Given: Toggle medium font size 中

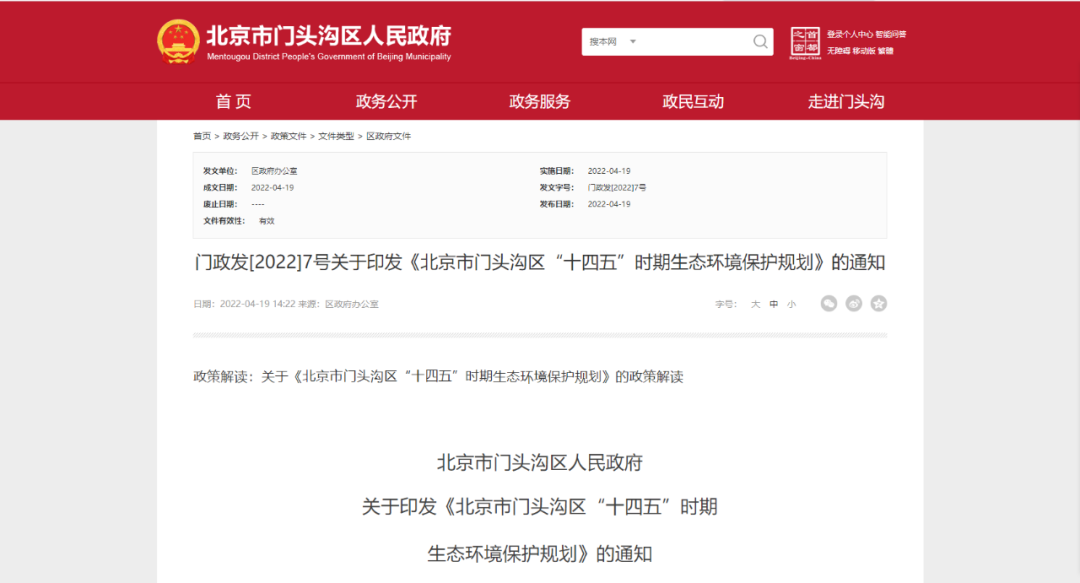Looking at the screenshot, I should tap(773, 303).
